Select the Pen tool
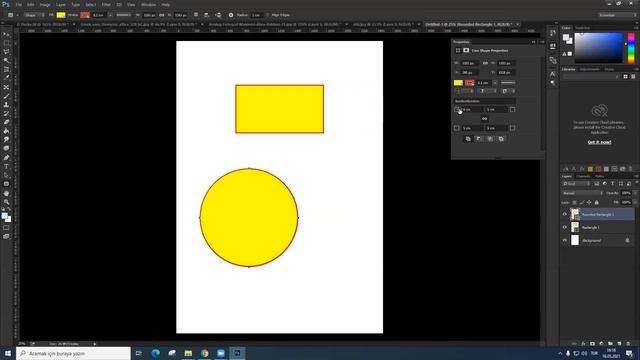 [x=6, y=158]
